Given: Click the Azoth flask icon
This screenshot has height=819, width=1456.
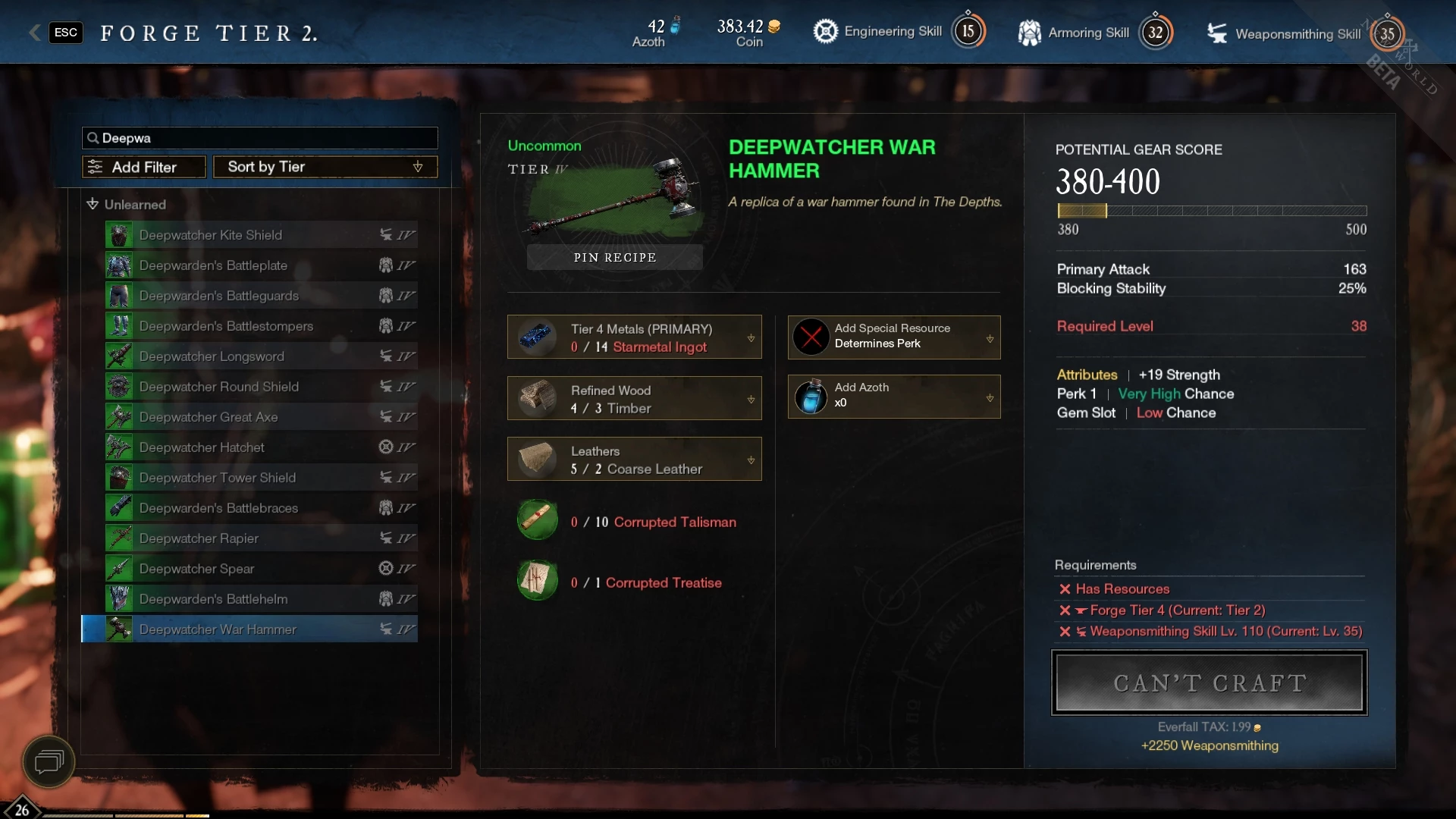Looking at the screenshot, I should pyautogui.click(x=811, y=397).
